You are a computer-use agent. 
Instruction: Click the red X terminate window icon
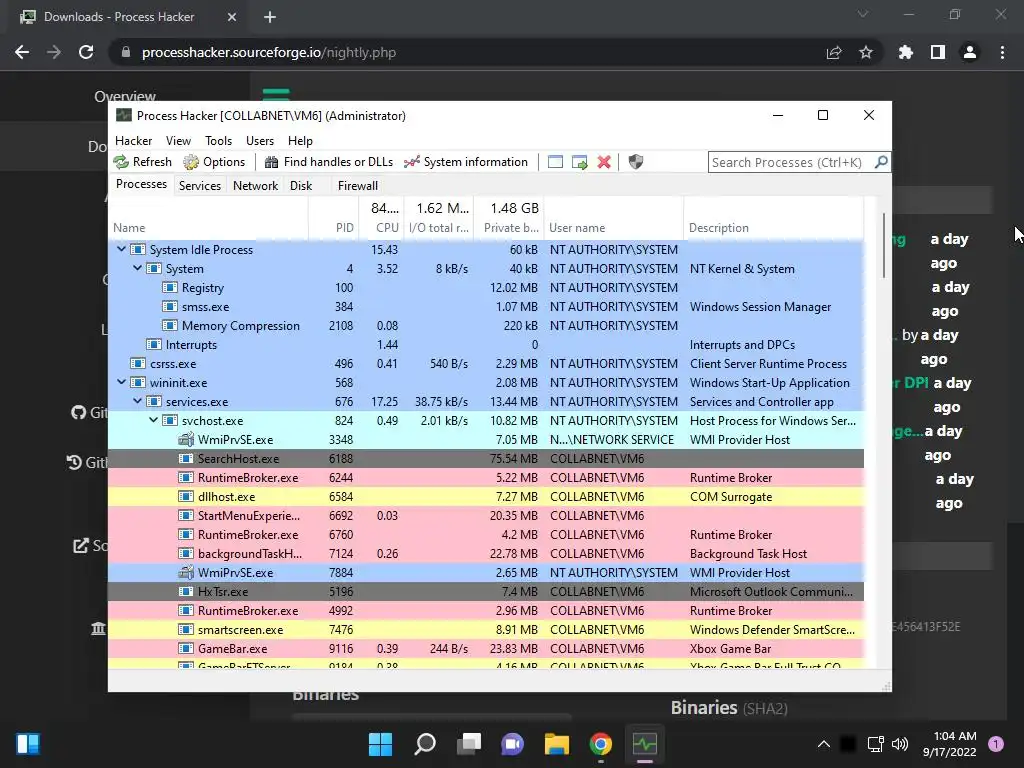604,162
